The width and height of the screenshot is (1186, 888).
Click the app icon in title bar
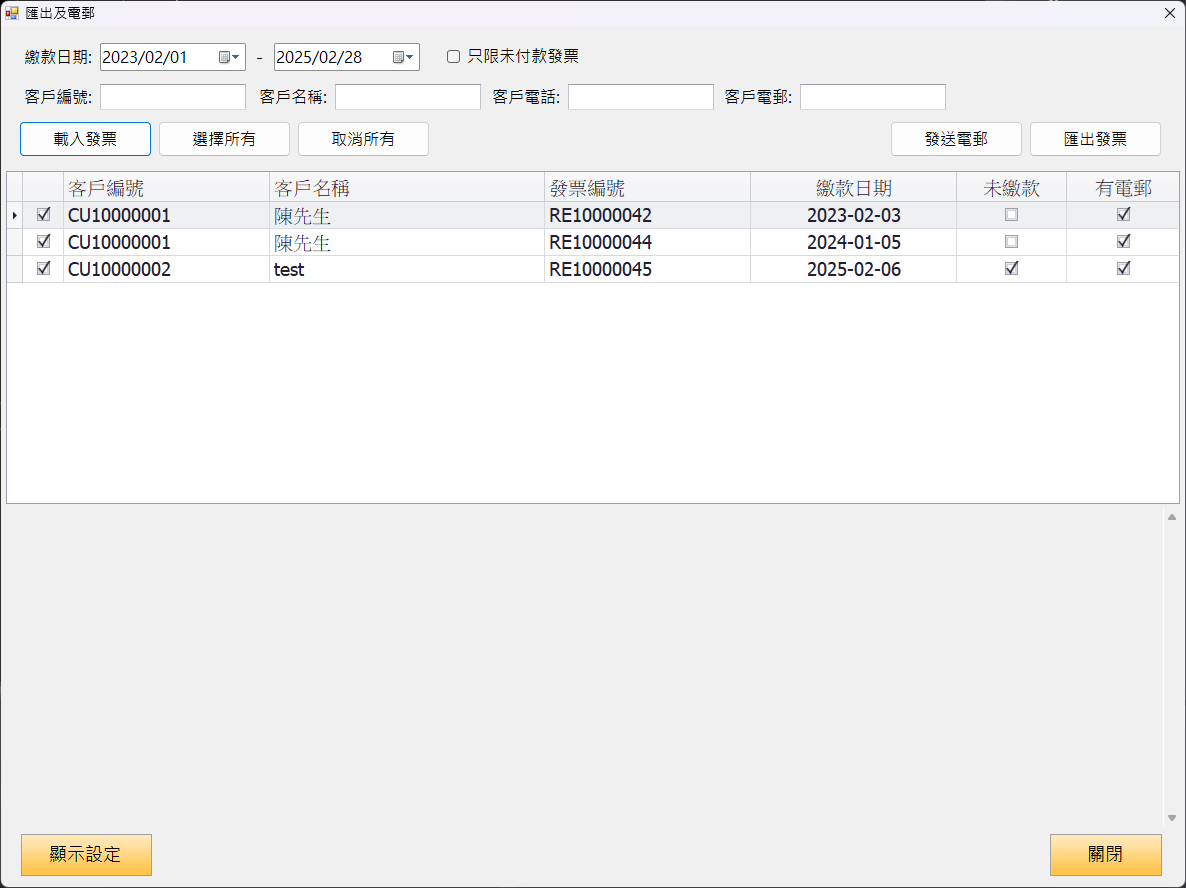pos(12,13)
